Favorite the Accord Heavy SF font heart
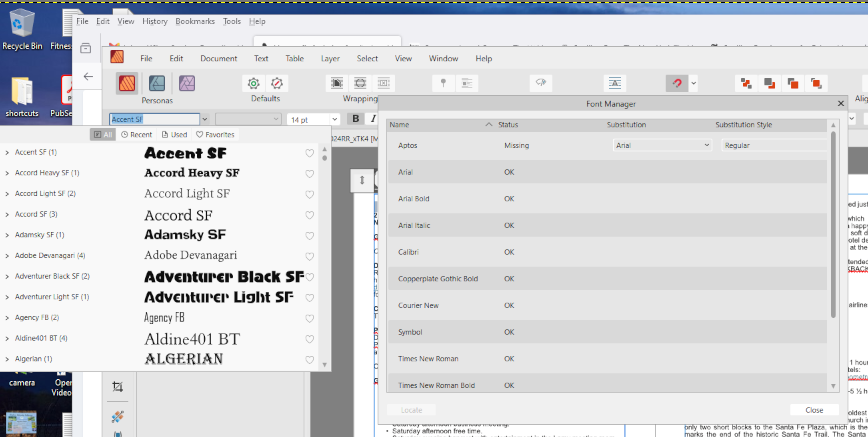 [309, 174]
